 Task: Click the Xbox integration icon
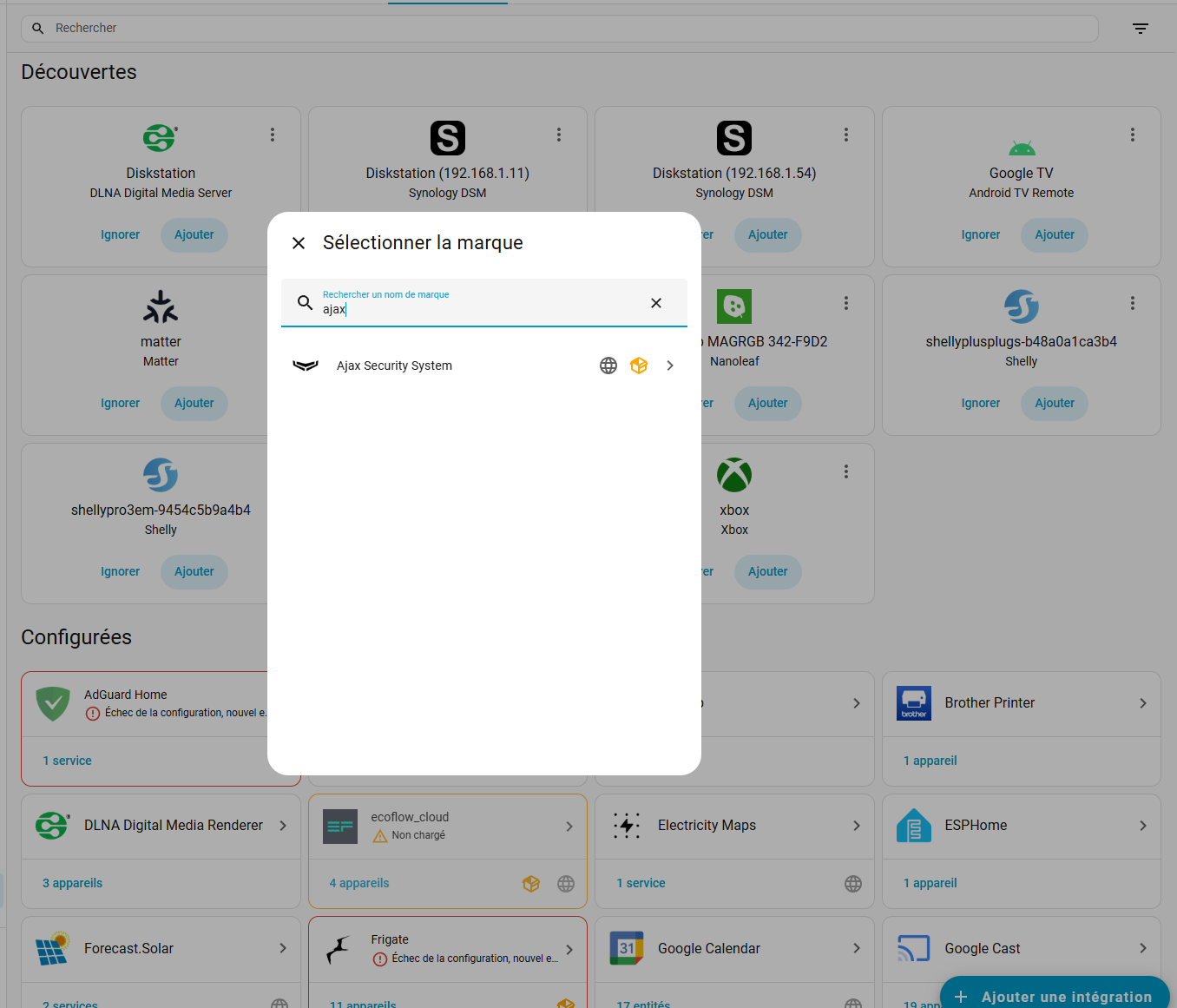point(733,474)
